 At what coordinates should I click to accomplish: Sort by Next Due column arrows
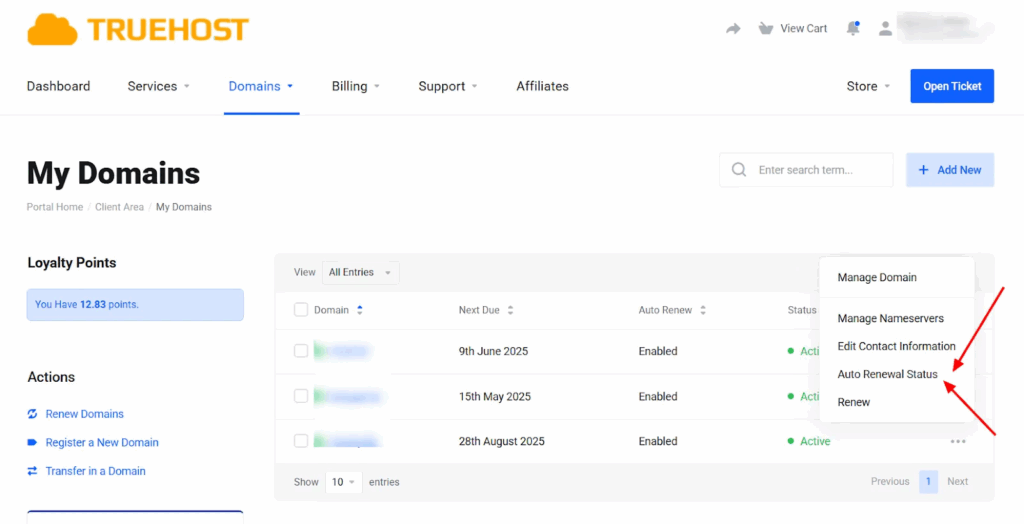click(511, 310)
